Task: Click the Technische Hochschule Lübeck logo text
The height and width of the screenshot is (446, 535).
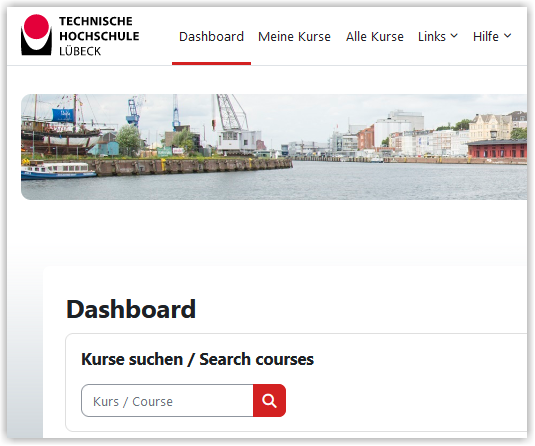Action: [x=99, y=36]
